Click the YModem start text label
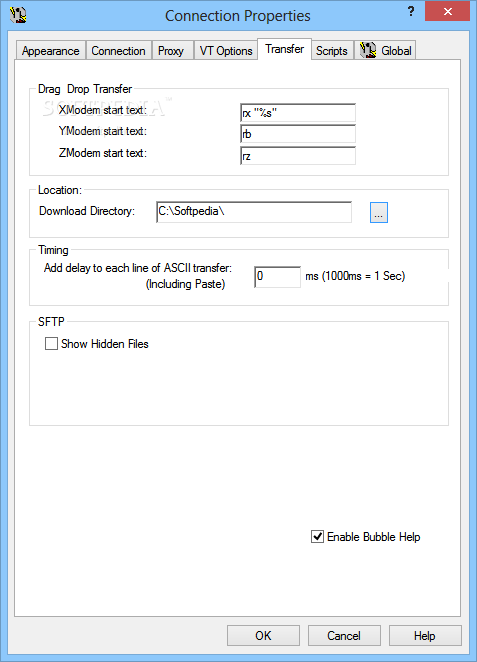The image size is (477, 662). point(103,131)
